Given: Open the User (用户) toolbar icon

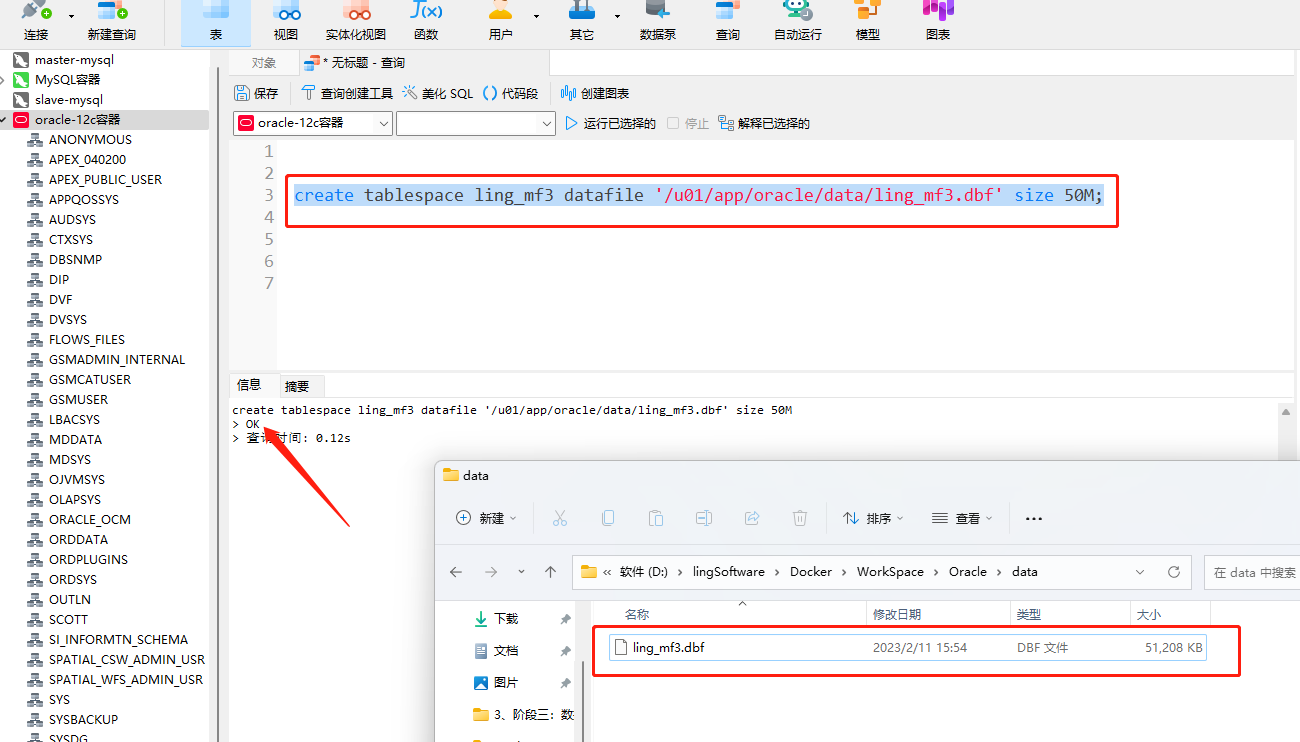Looking at the screenshot, I should [500, 20].
